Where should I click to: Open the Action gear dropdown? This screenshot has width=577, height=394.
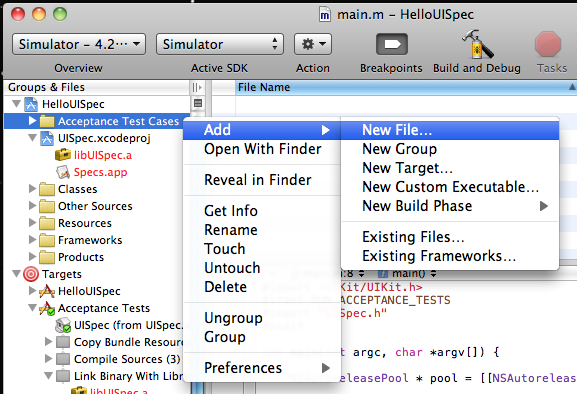(313, 44)
